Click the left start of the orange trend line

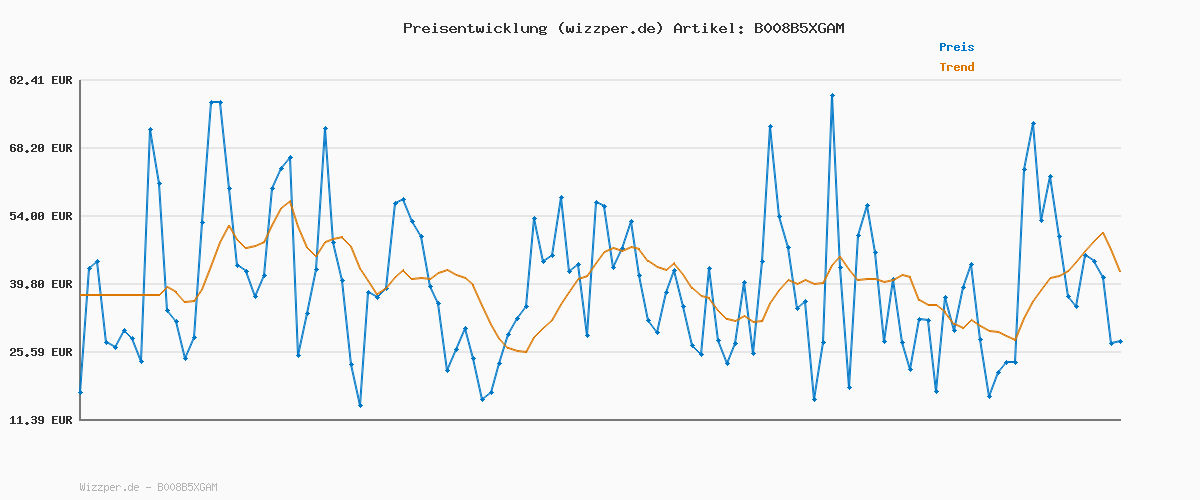click(x=80, y=295)
